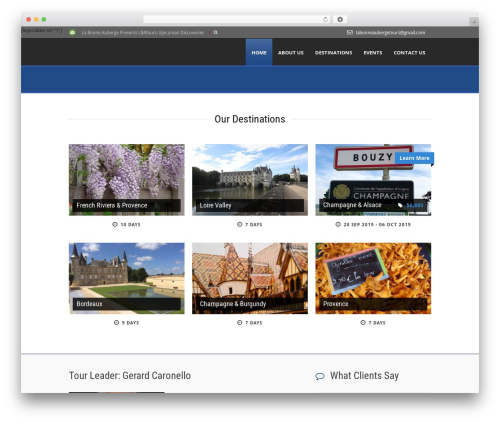Open the Provence title link
The image size is (500, 423).
pos(335,304)
